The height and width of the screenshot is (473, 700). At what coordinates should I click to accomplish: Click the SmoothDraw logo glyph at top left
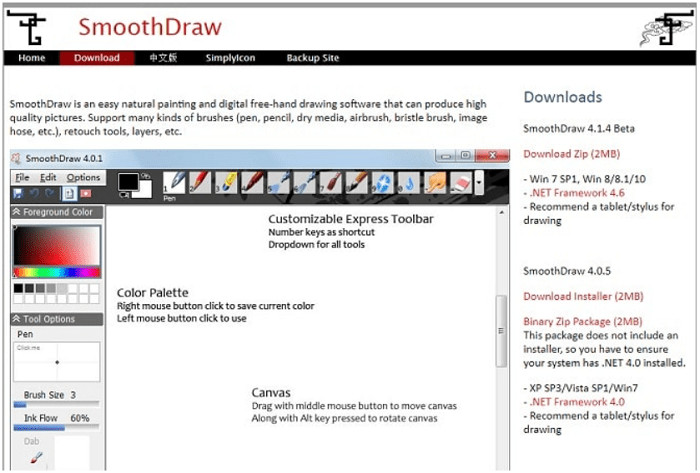28,28
